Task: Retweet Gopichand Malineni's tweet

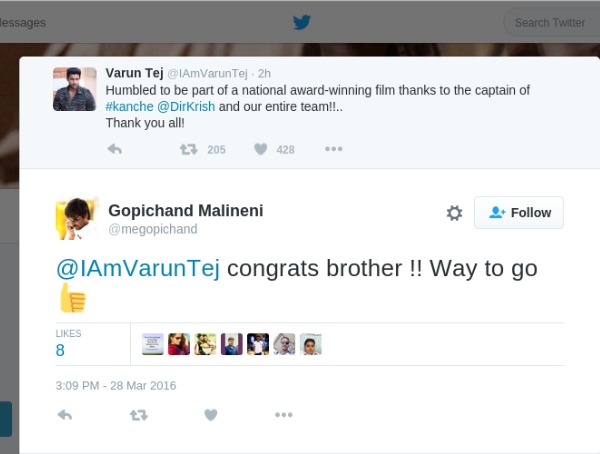Action: [138, 414]
